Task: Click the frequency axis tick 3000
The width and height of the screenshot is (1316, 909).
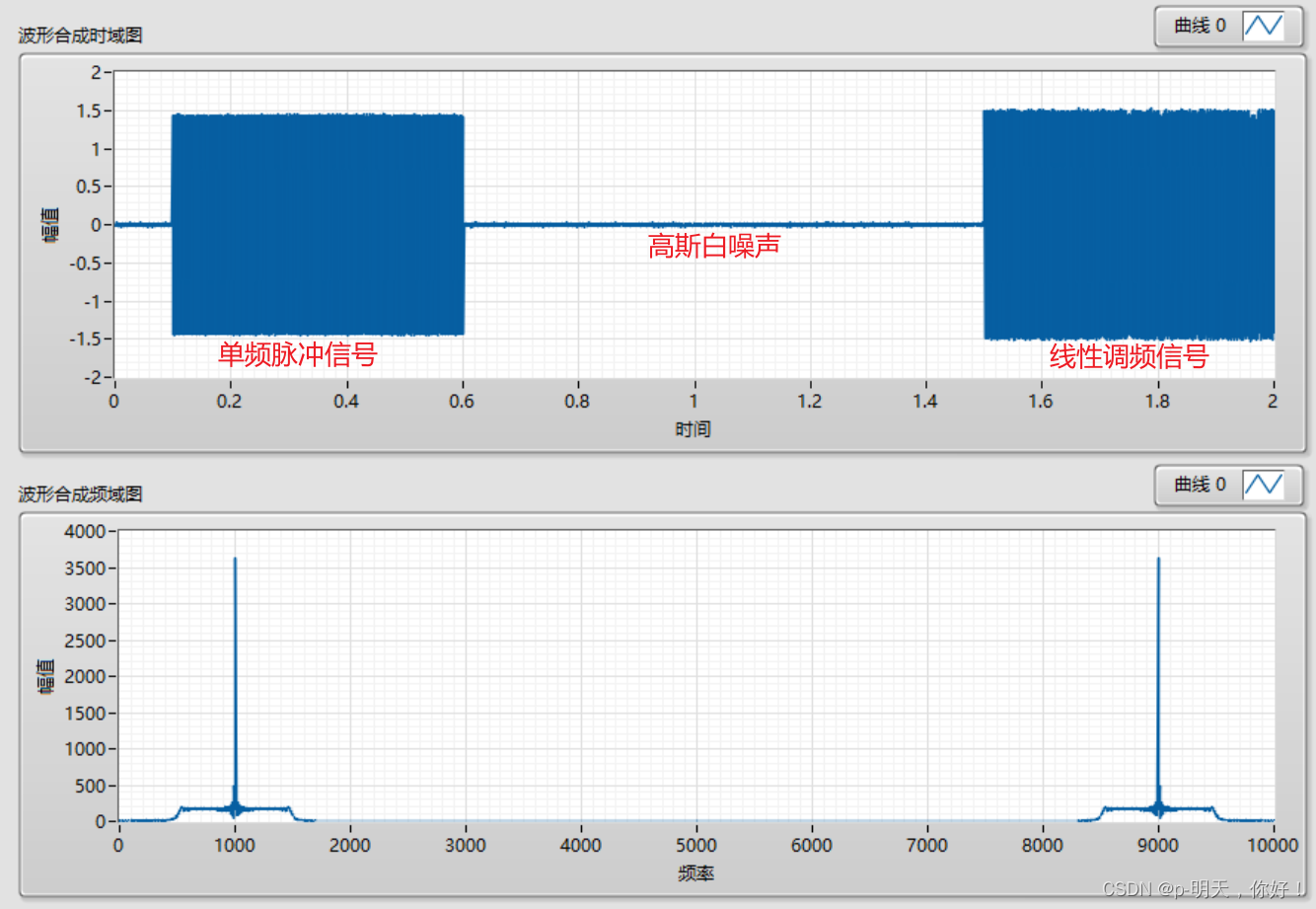Action: [466, 845]
